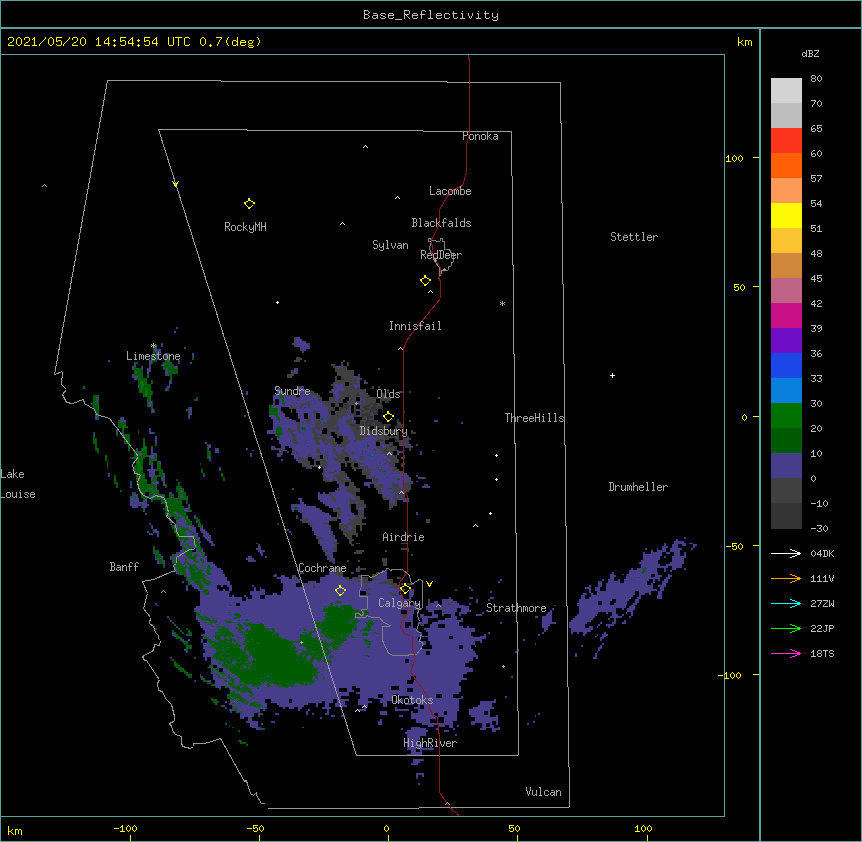Click the Strathmore label
862x842 pixels.
click(x=516, y=608)
